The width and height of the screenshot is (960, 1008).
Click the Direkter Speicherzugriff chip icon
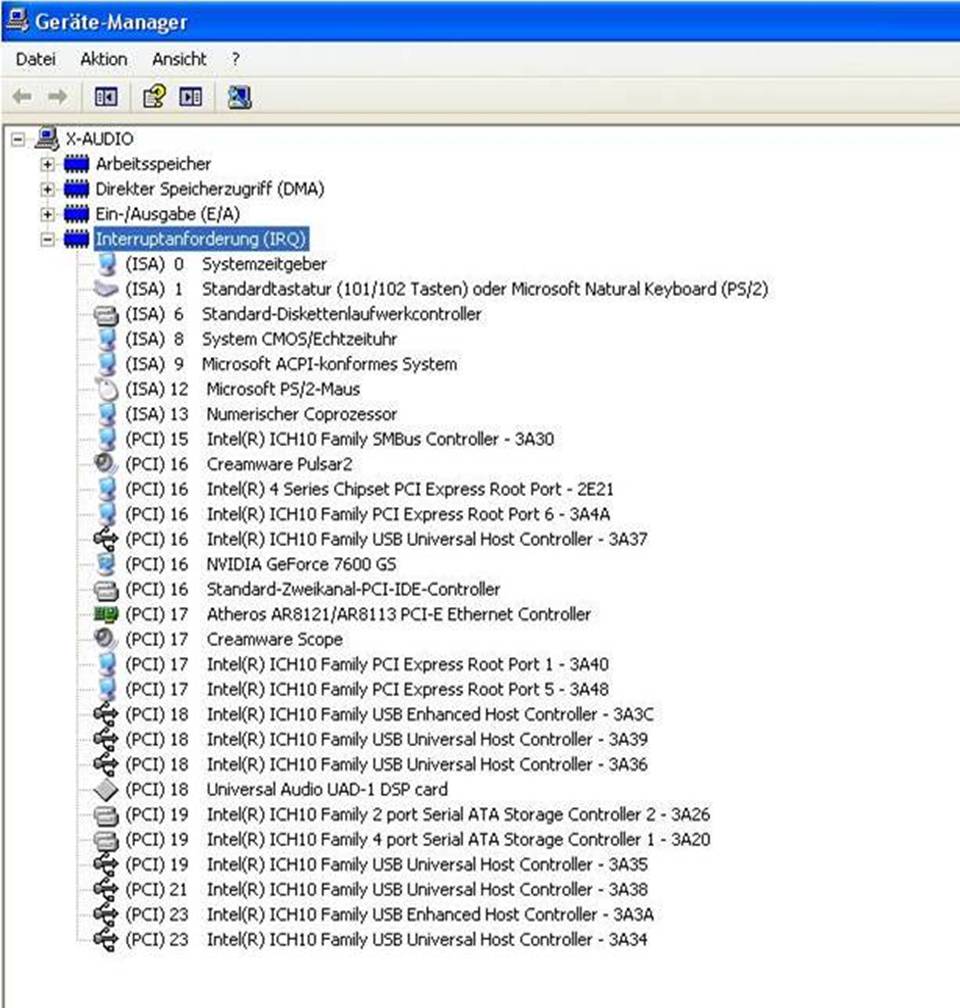(76, 190)
